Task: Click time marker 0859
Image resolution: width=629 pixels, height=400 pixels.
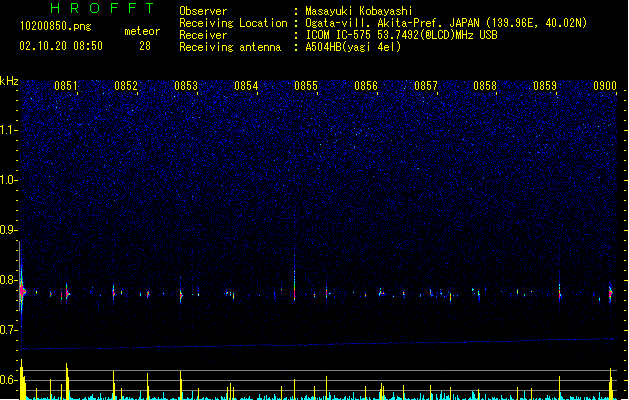Action: pos(545,86)
